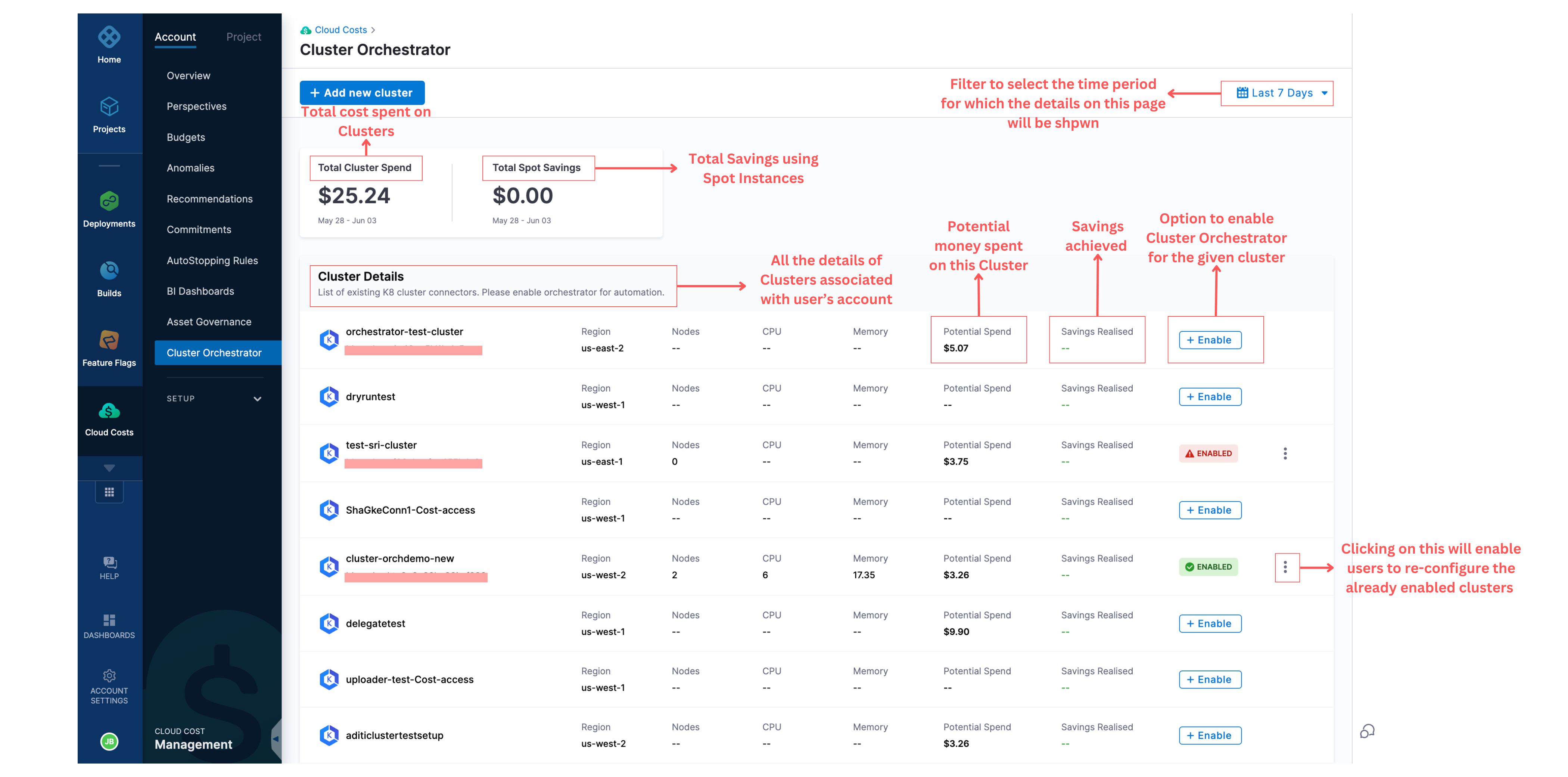Open the Perspectives menu item

pos(196,106)
